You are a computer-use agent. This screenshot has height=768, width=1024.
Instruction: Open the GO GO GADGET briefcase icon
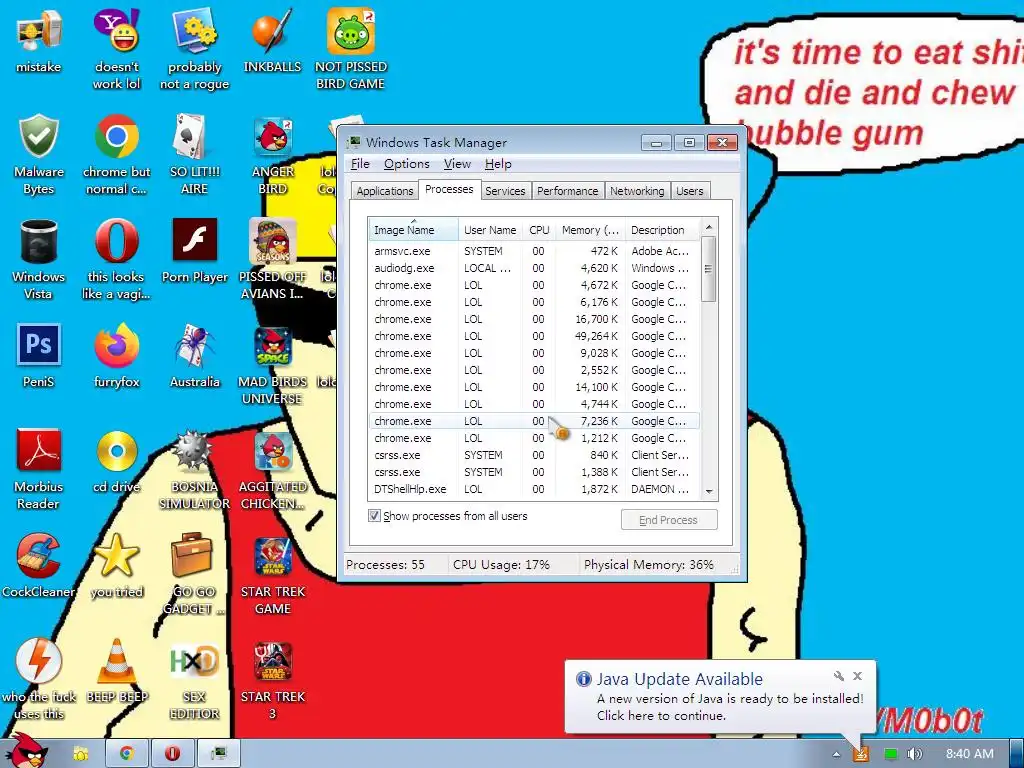click(193, 573)
